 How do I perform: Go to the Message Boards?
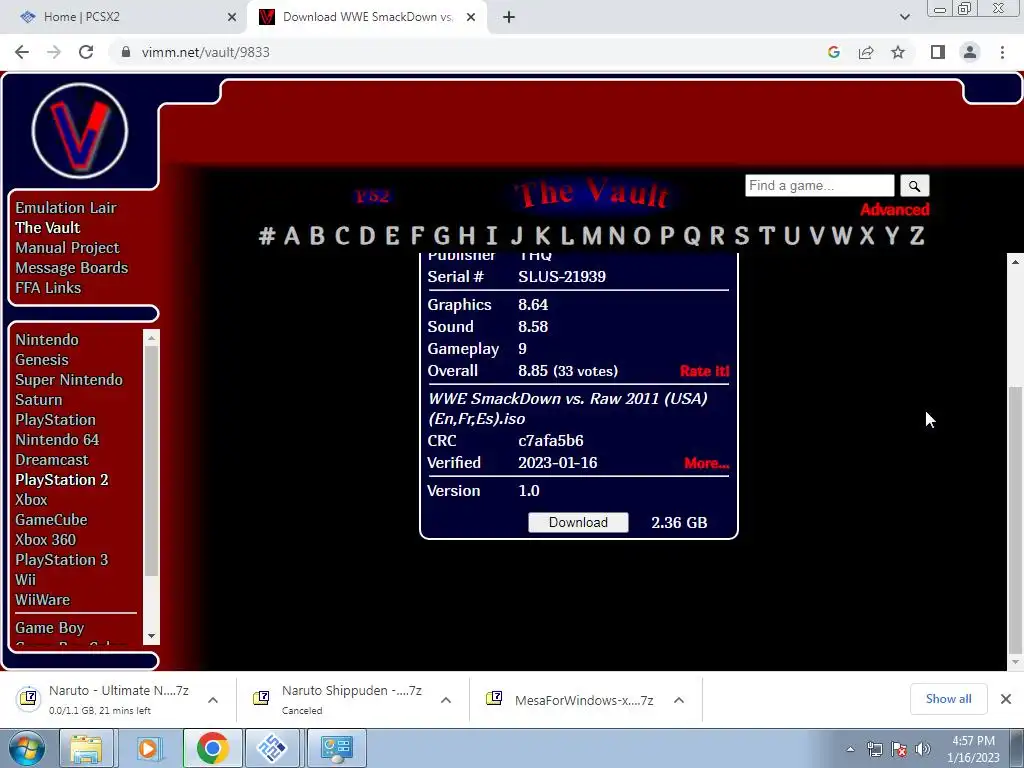[x=72, y=268]
